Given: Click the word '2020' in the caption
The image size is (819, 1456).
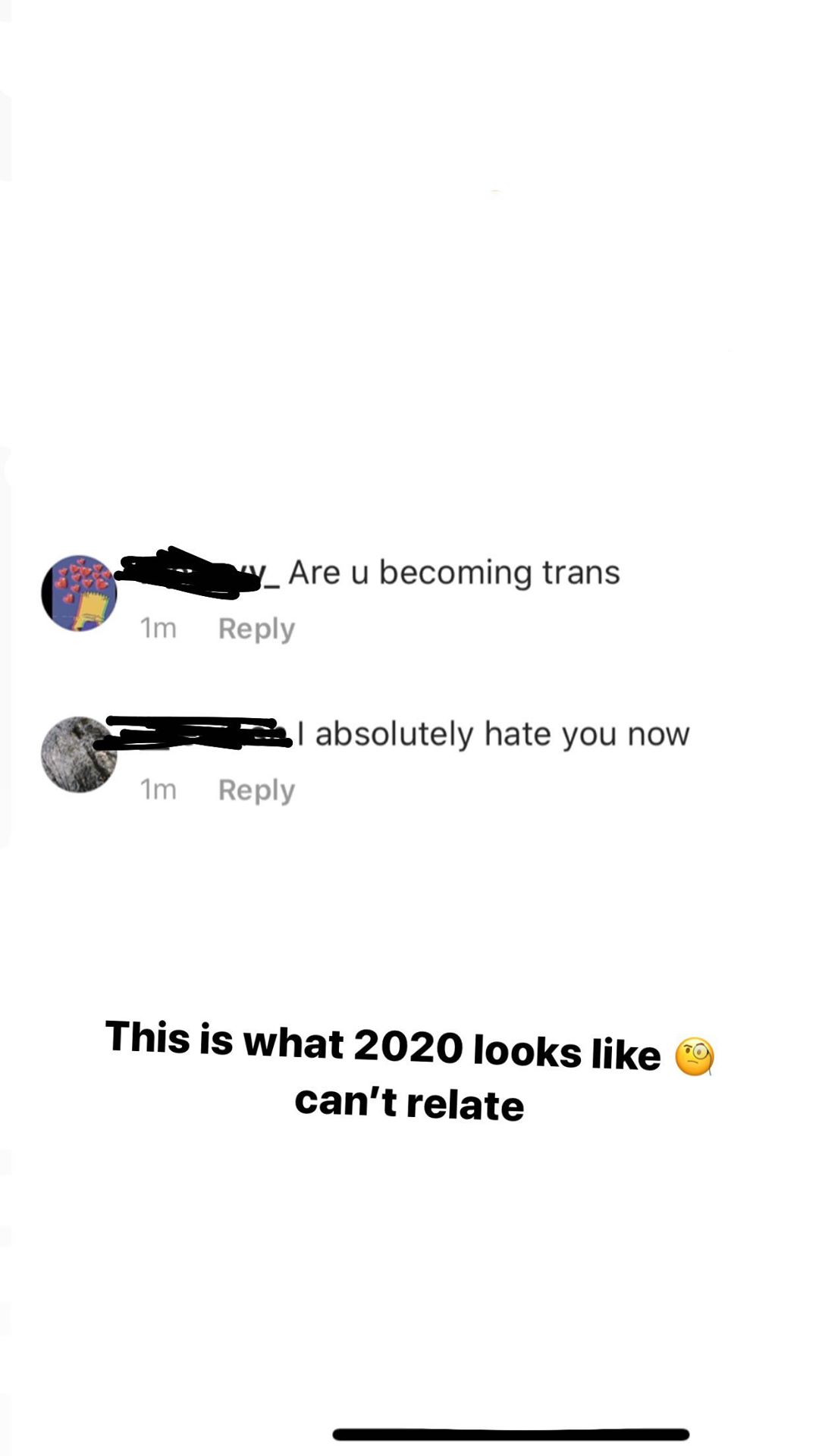Looking at the screenshot, I should (x=408, y=1047).
